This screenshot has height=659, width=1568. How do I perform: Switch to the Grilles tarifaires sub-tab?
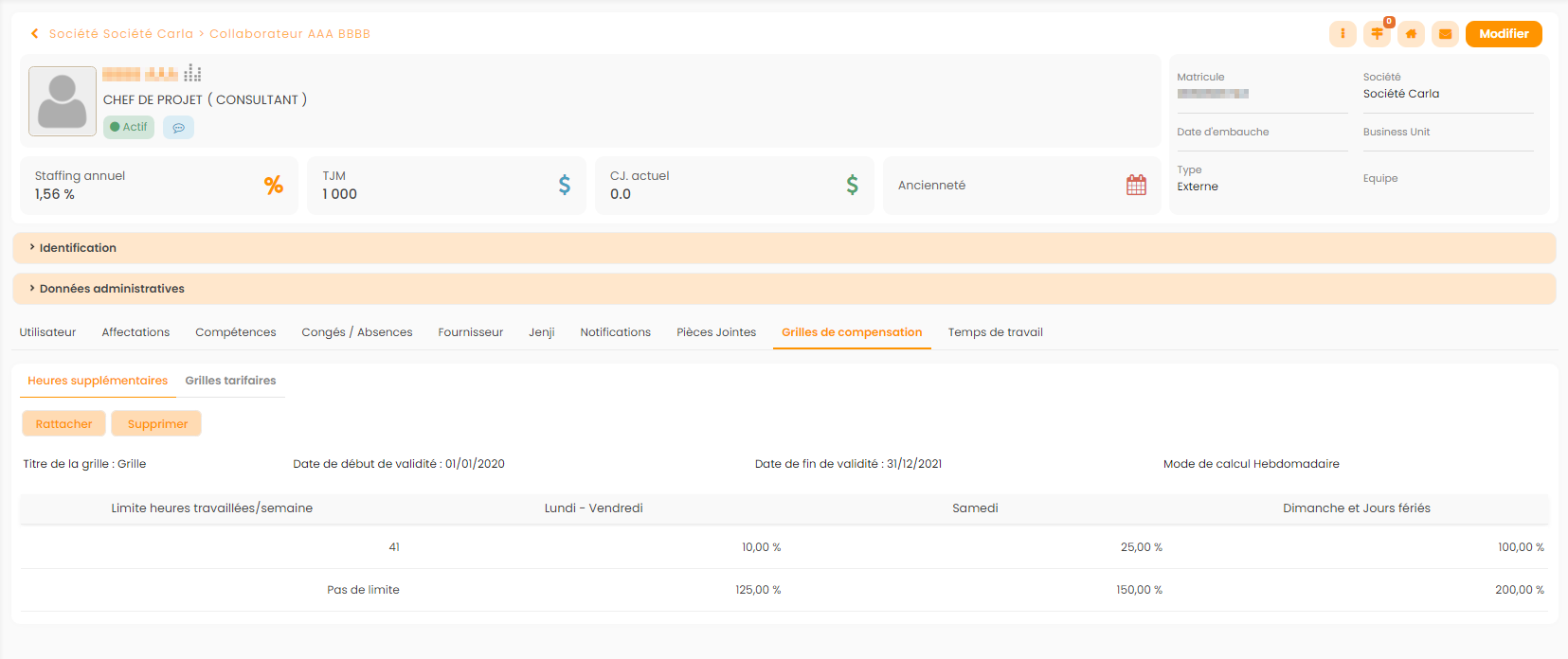point(230,381)
